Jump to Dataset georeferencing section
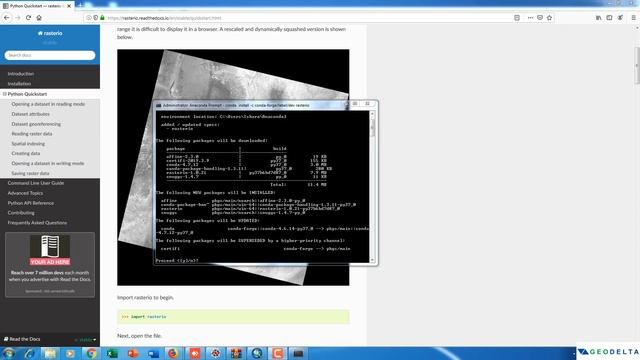The width and height of the screenshot is (640, 360). [x=36, y=124]
